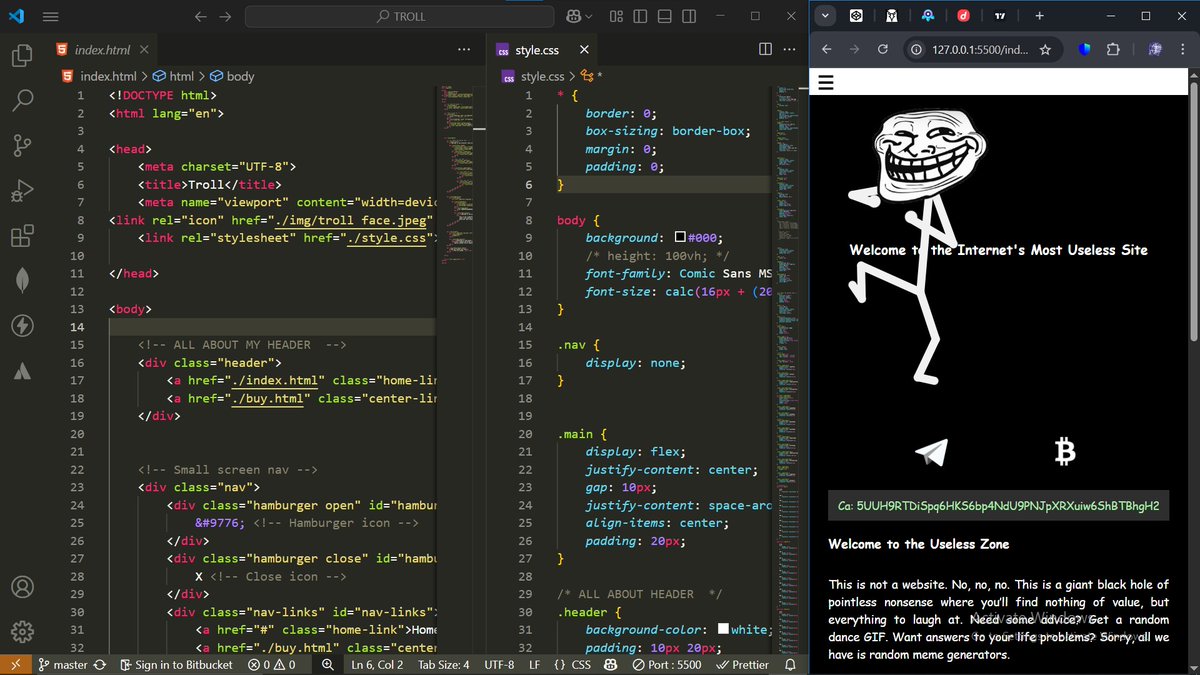Image resolution: width=1200 pixels, height=675 pixels.
Task: Stop Live Server via Port : 5500
Action: tap(667, 664)
